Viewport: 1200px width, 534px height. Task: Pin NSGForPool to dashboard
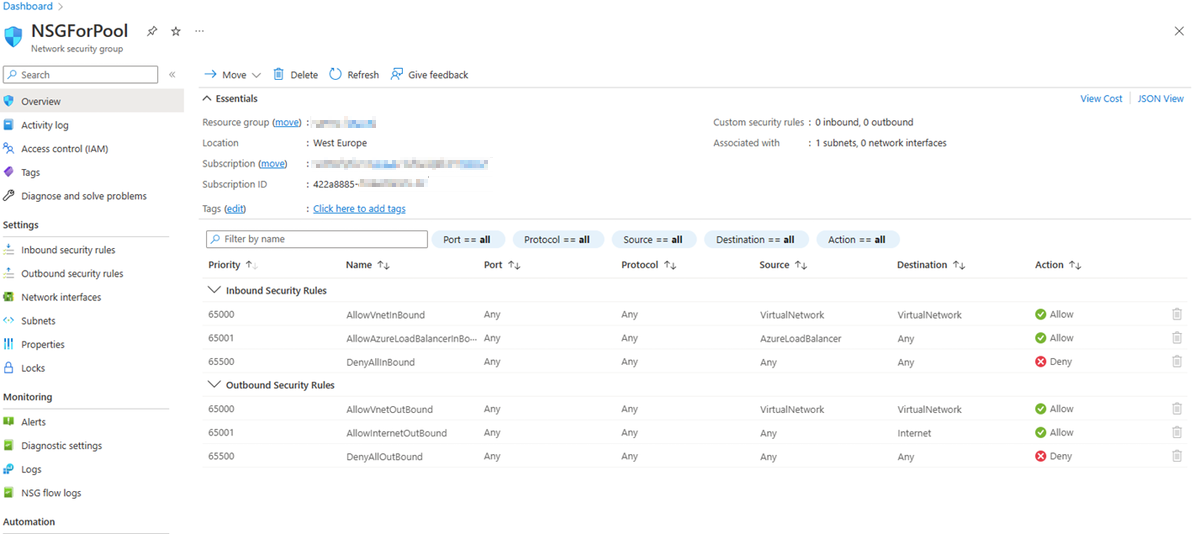[x=152, y=31]
